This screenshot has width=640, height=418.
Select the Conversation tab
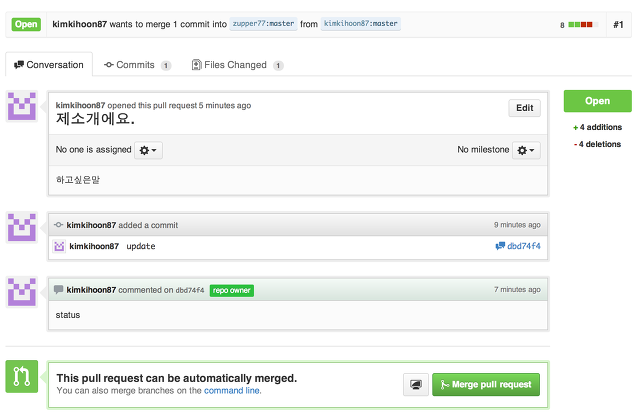click(49, 64)
